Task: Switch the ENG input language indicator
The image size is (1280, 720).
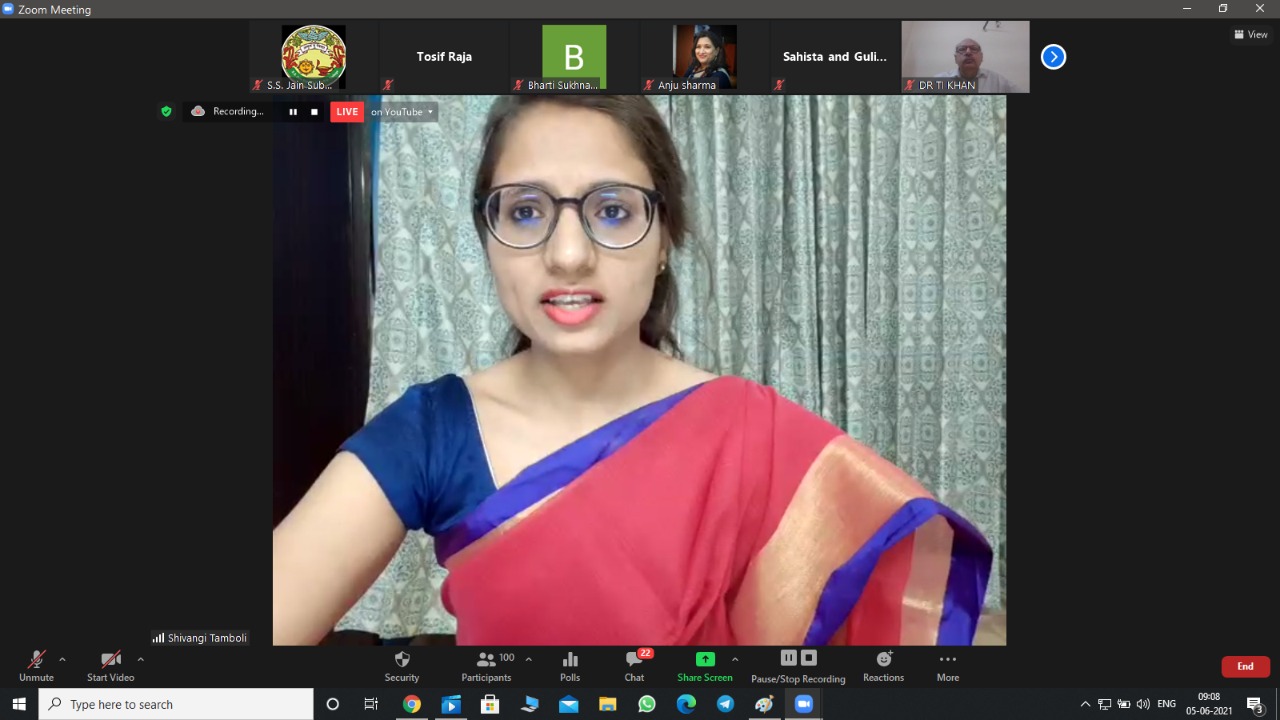Action: [x=1166, y=704]
